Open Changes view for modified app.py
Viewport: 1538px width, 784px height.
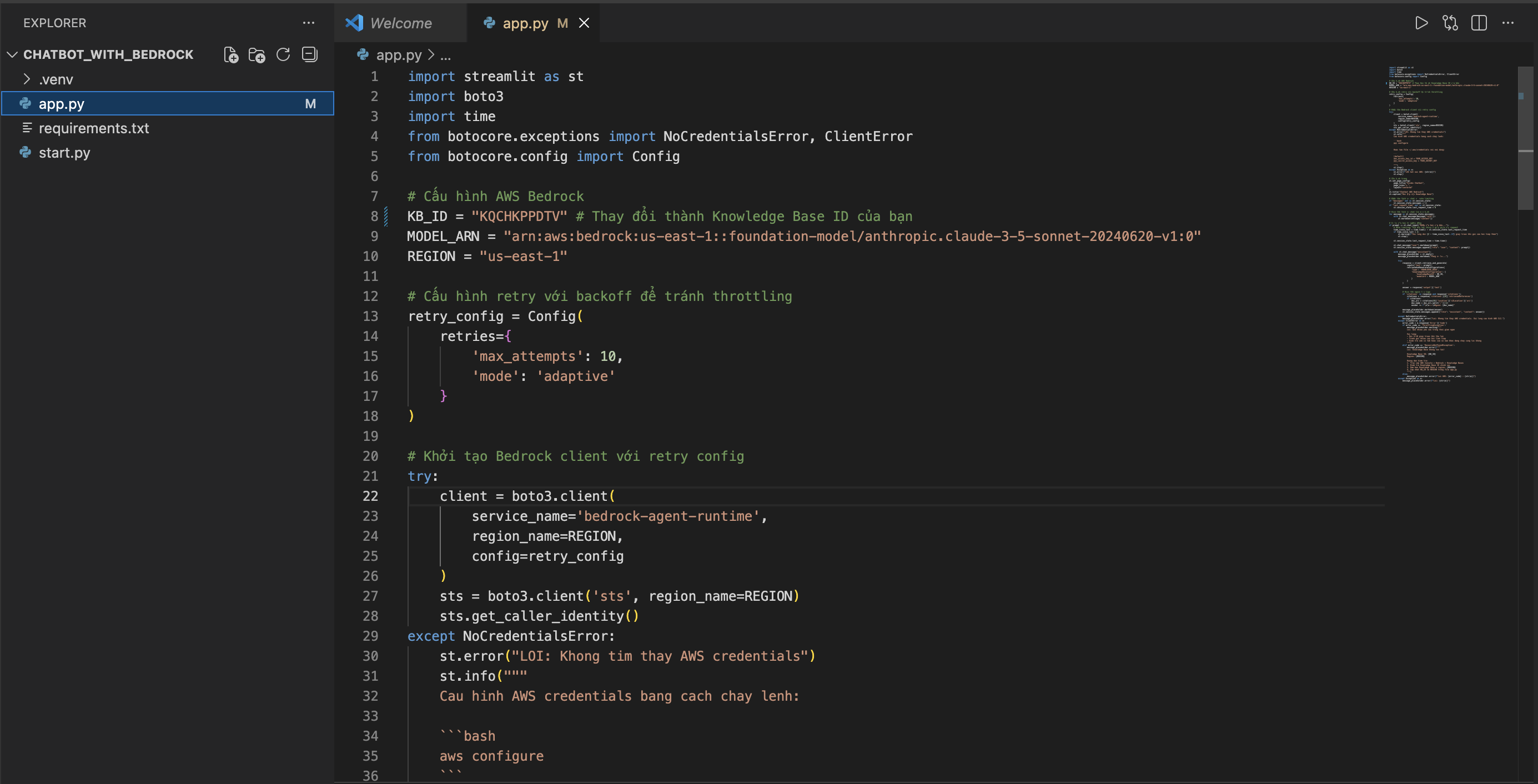pos(1450,23)
